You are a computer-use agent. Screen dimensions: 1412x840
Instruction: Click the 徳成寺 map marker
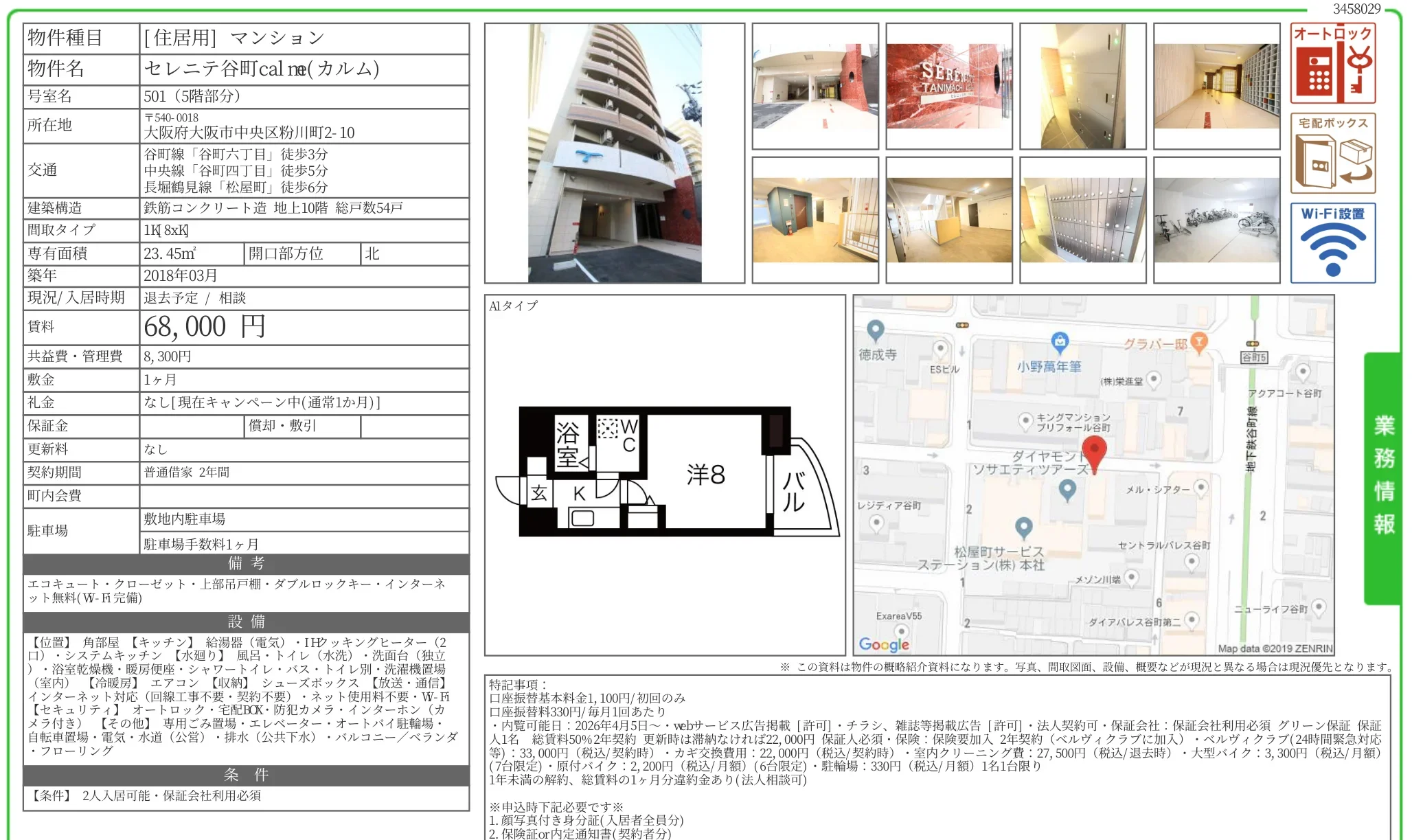coord(875,330)
